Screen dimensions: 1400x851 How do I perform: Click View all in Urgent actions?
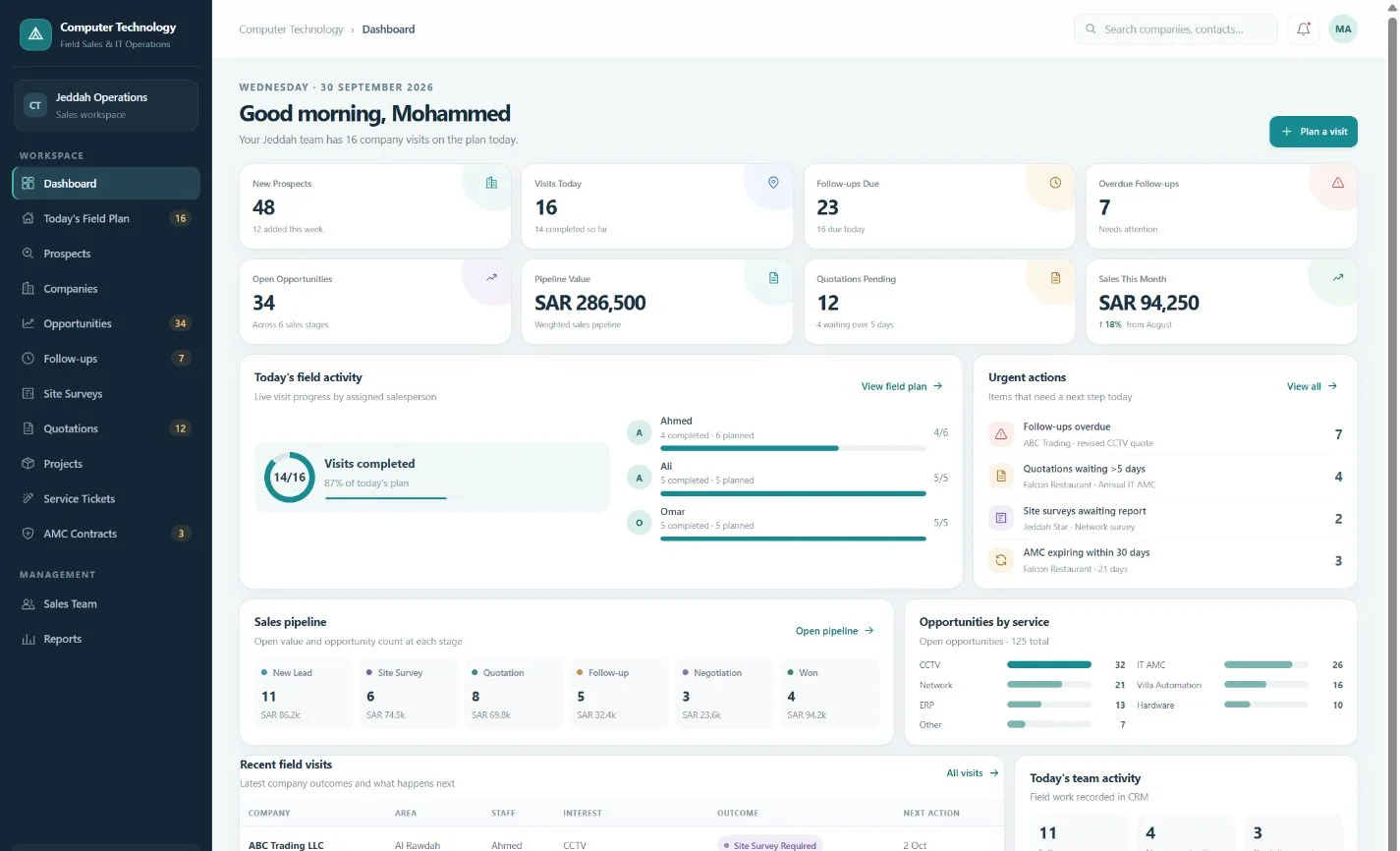tap(1312, 386)
